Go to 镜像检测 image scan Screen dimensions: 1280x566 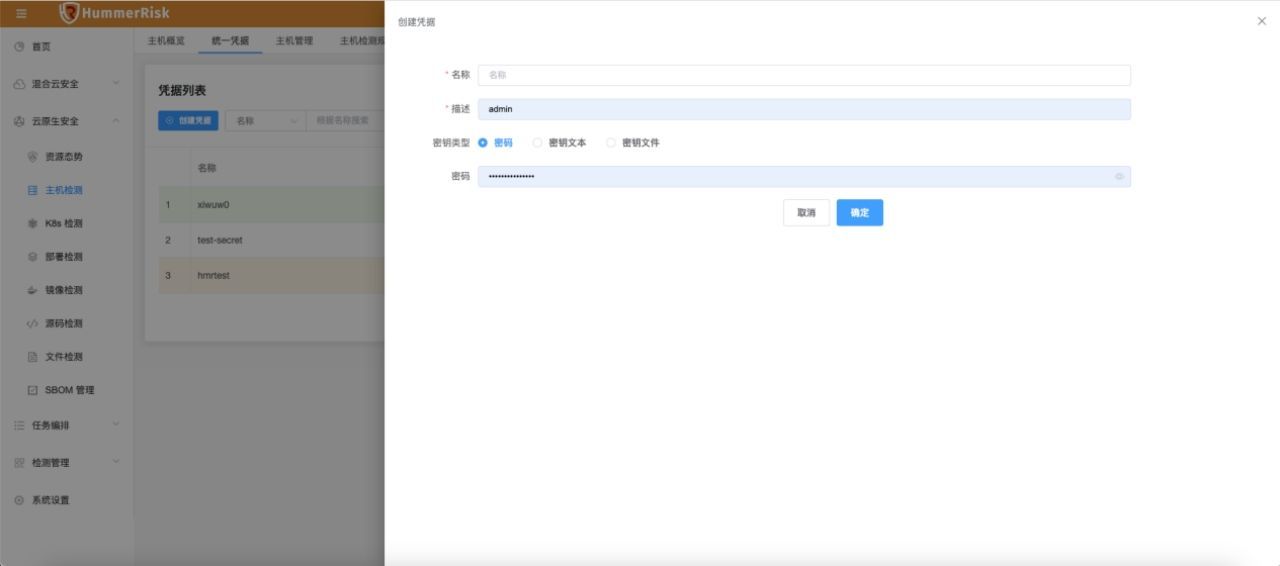pos(63,290)
